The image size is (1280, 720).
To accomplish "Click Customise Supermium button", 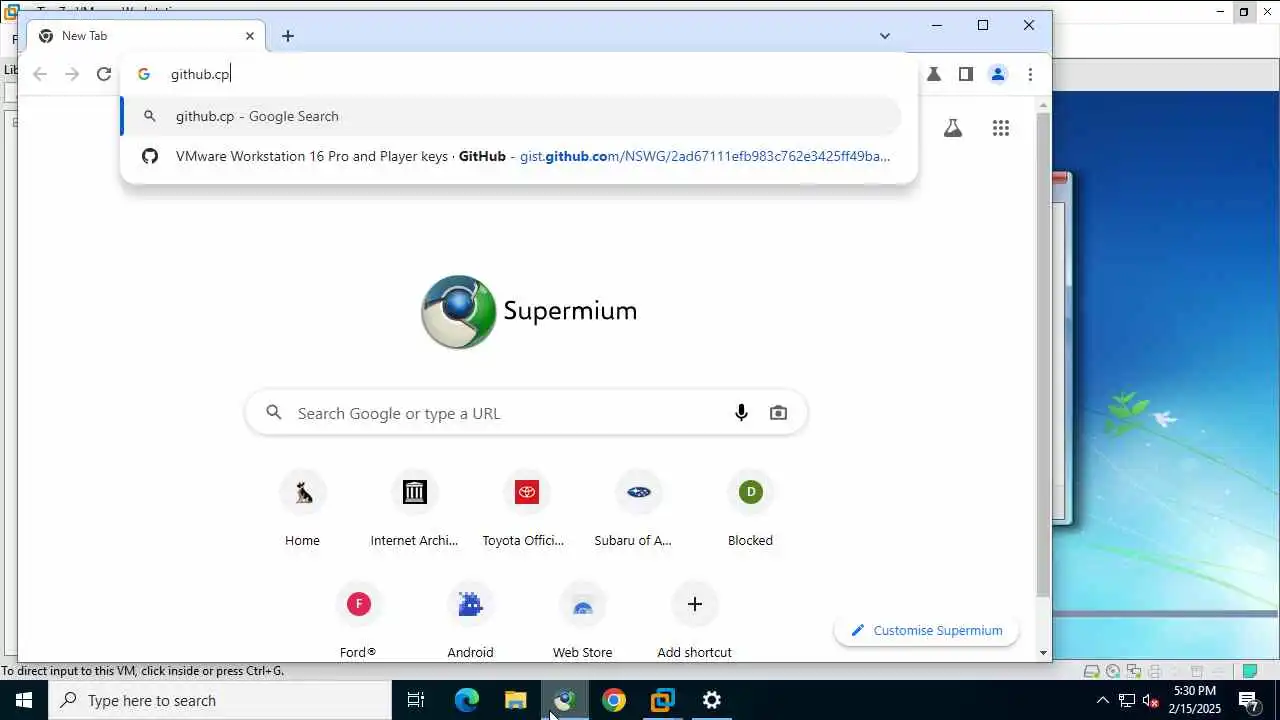I will point(926,630).
